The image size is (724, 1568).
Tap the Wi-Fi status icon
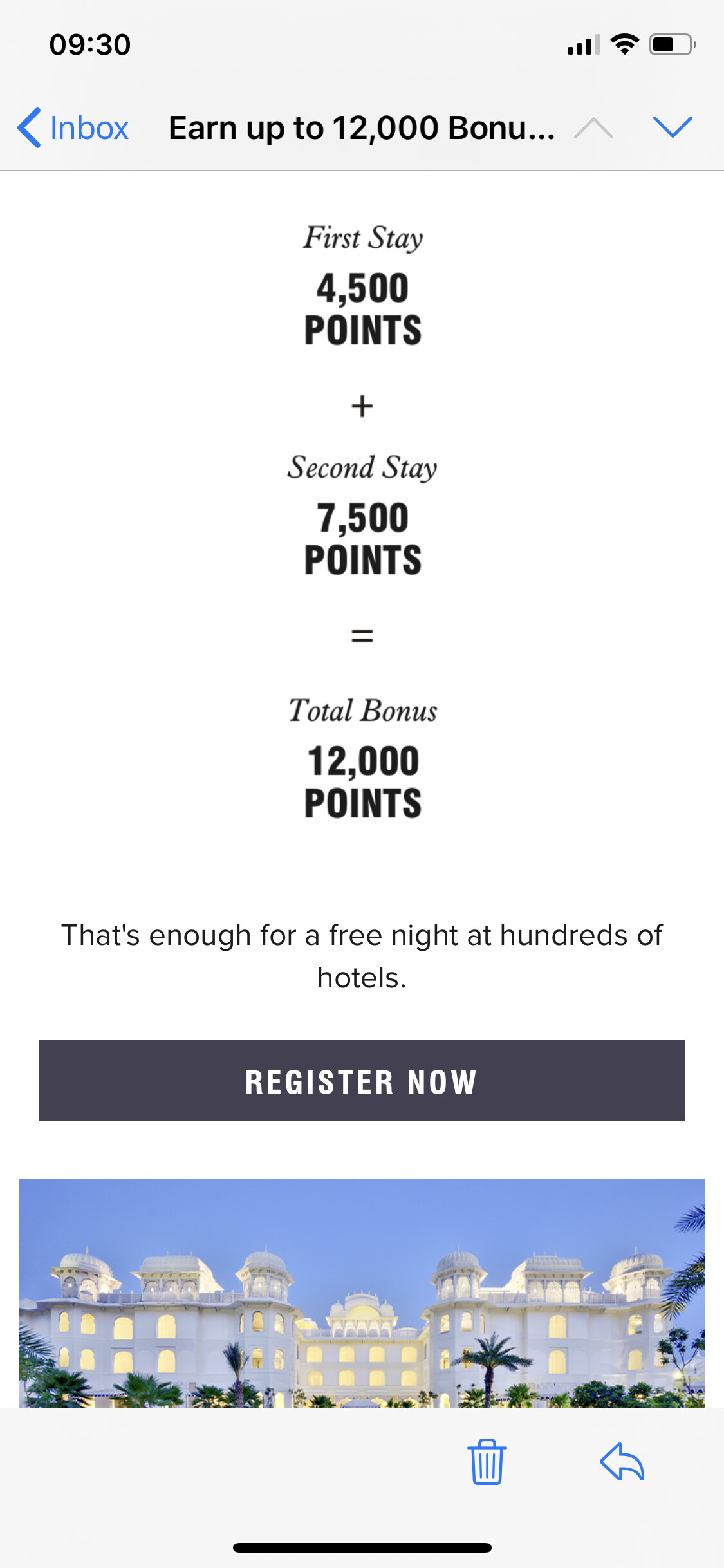click(x=624, y=44)
